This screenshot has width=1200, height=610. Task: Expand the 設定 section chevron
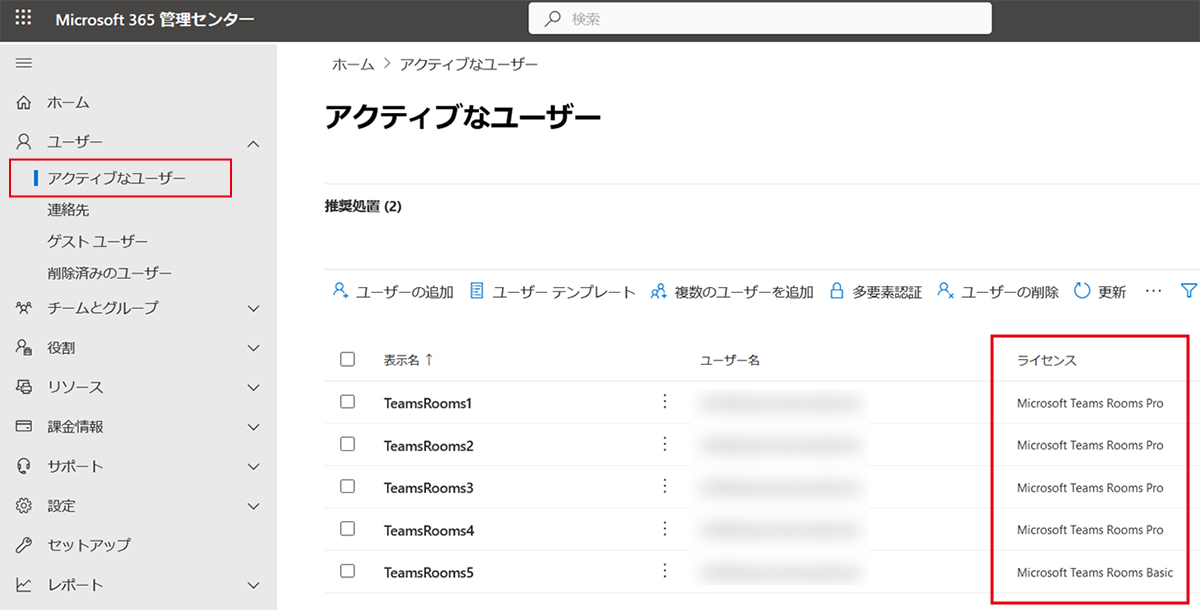(253, 506)
